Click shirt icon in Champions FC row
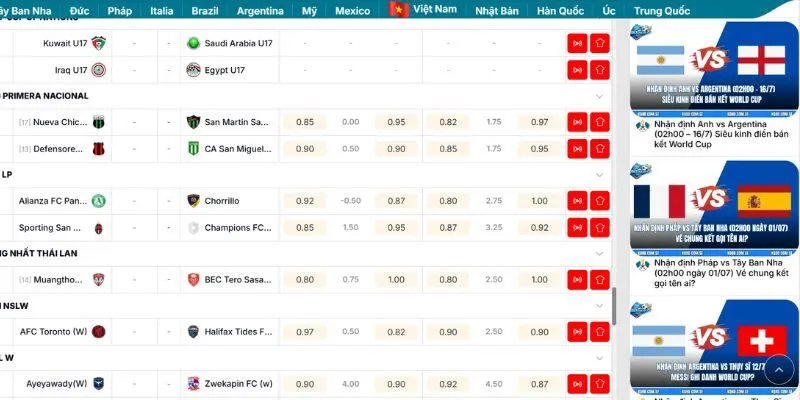800x400 pixels. (600, 228)
